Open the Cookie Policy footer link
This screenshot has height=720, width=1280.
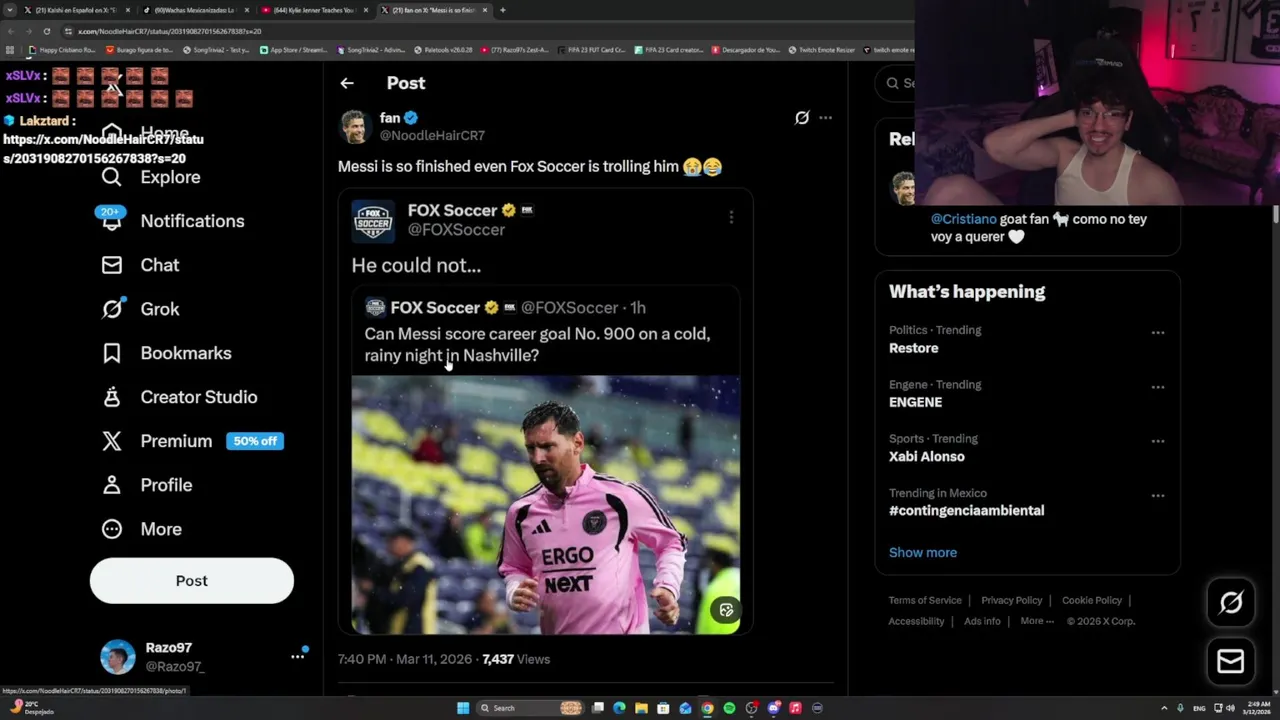1092,600
